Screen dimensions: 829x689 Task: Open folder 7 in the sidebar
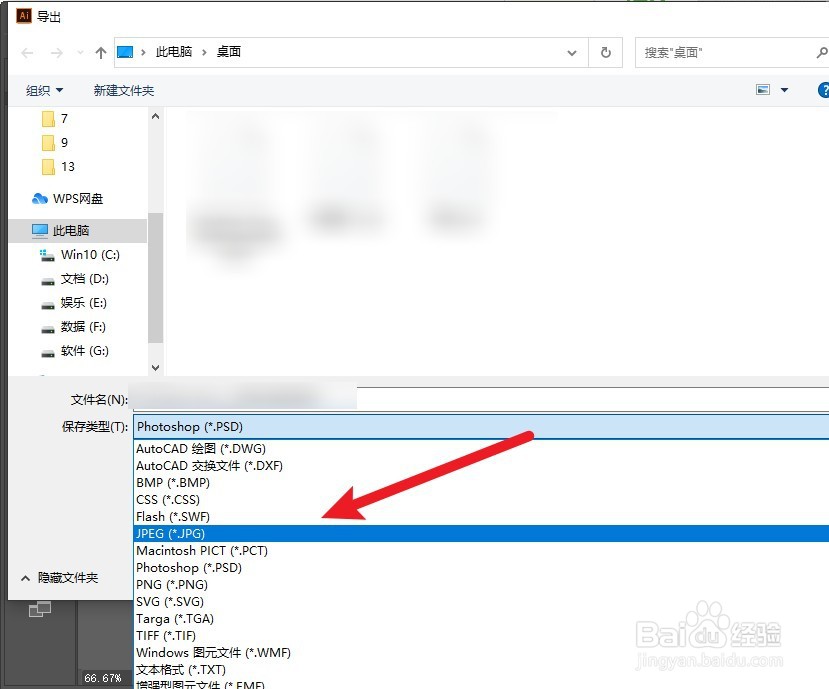[x=55, y=119]
